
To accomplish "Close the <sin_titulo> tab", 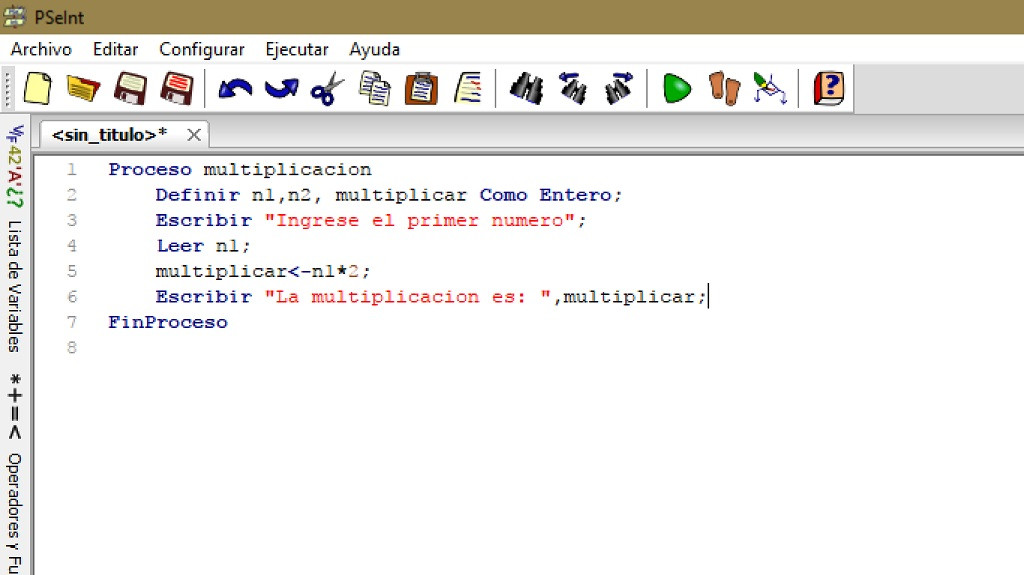I will click(194, 135).
